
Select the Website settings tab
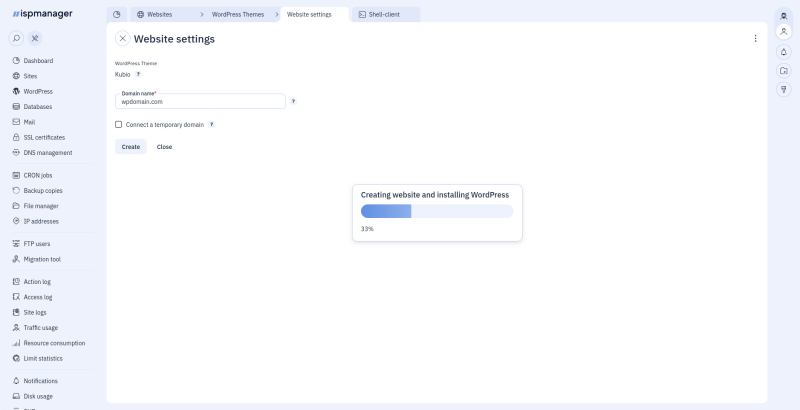click(314, 14)
